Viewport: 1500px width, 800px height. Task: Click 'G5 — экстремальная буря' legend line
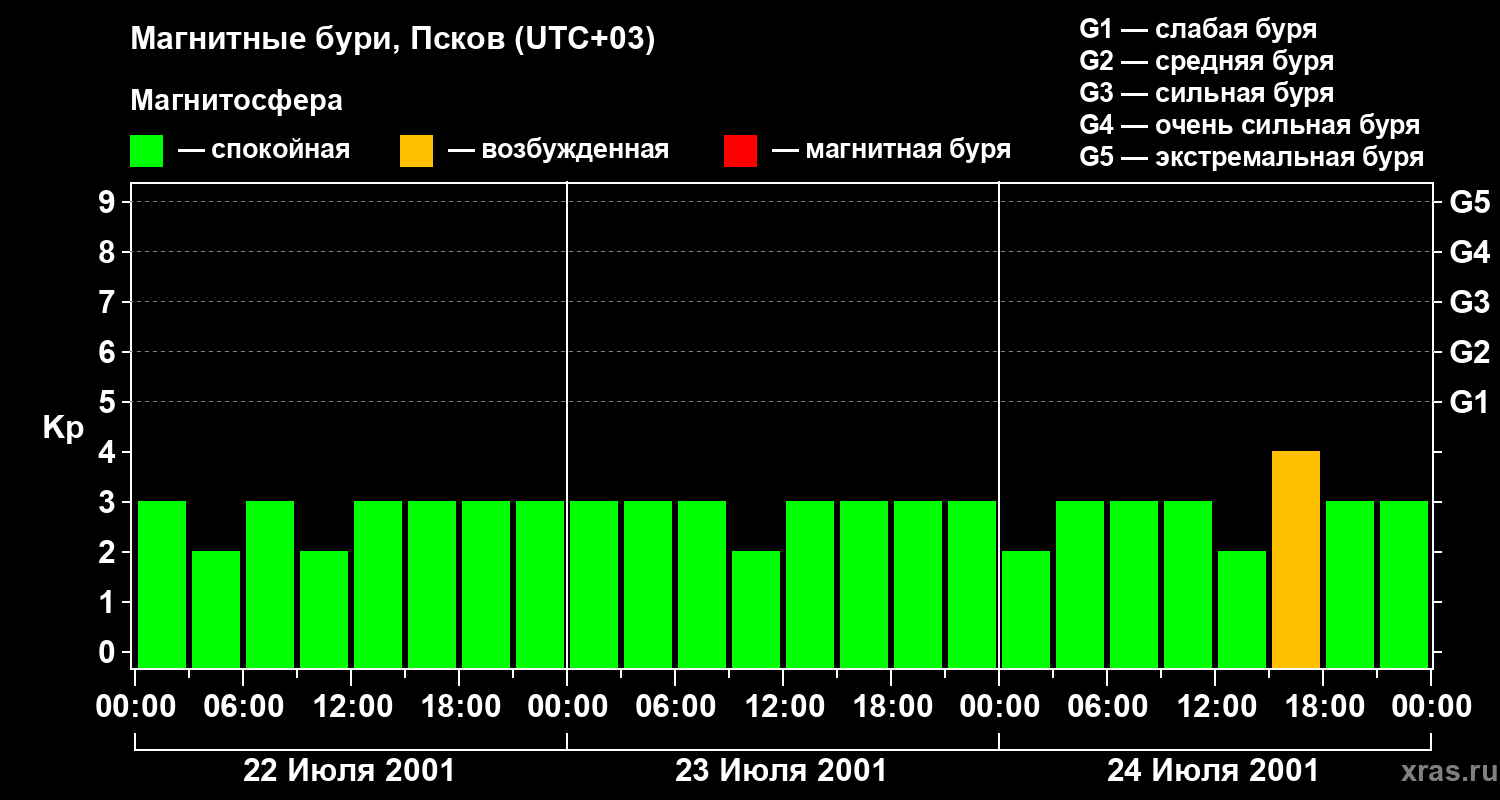pos(1252,157)
